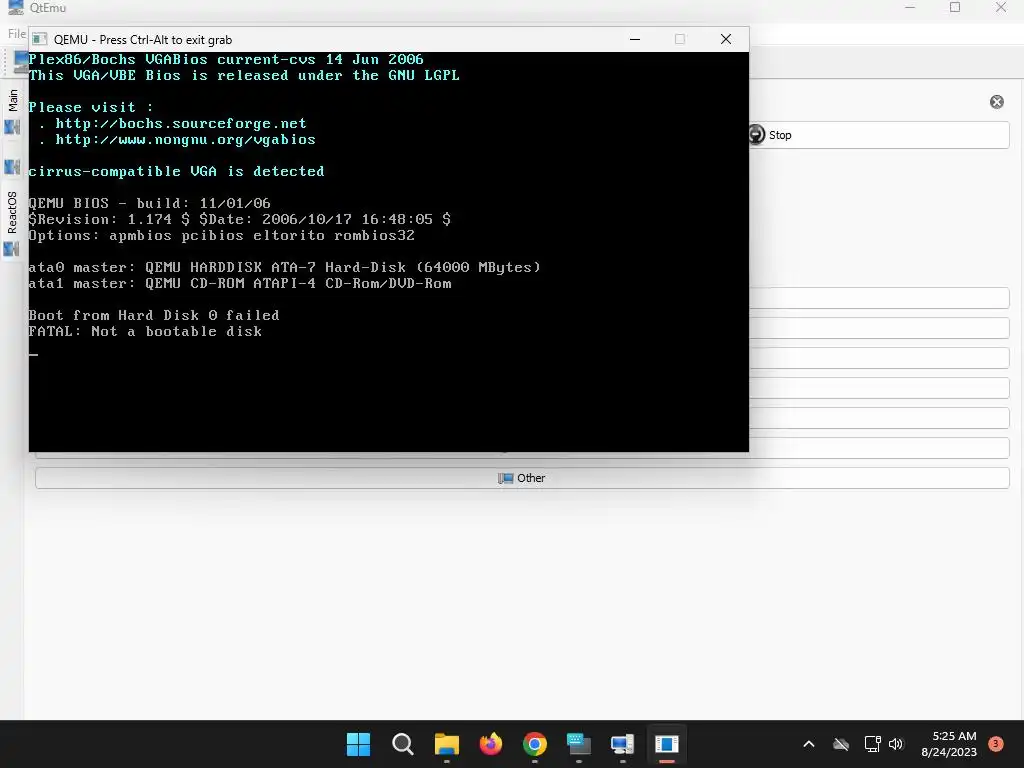Click the 'http://bochs.sourceforge.net' text in console
Image resolution: width=1024 pixels, height=768 pixels.
[181, 123]
